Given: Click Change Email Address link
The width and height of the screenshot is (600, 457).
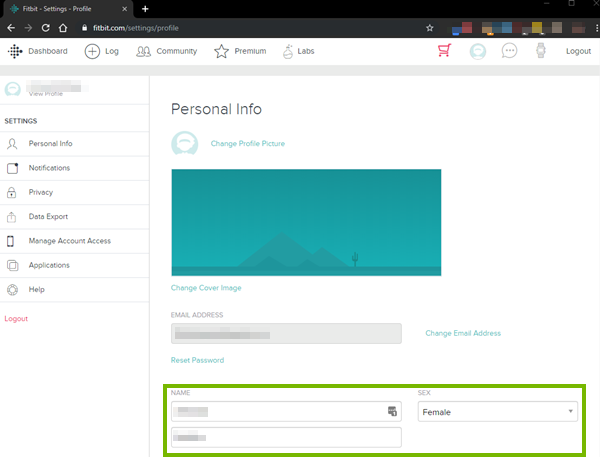Looking at the screenshot, I should (463, 333).
